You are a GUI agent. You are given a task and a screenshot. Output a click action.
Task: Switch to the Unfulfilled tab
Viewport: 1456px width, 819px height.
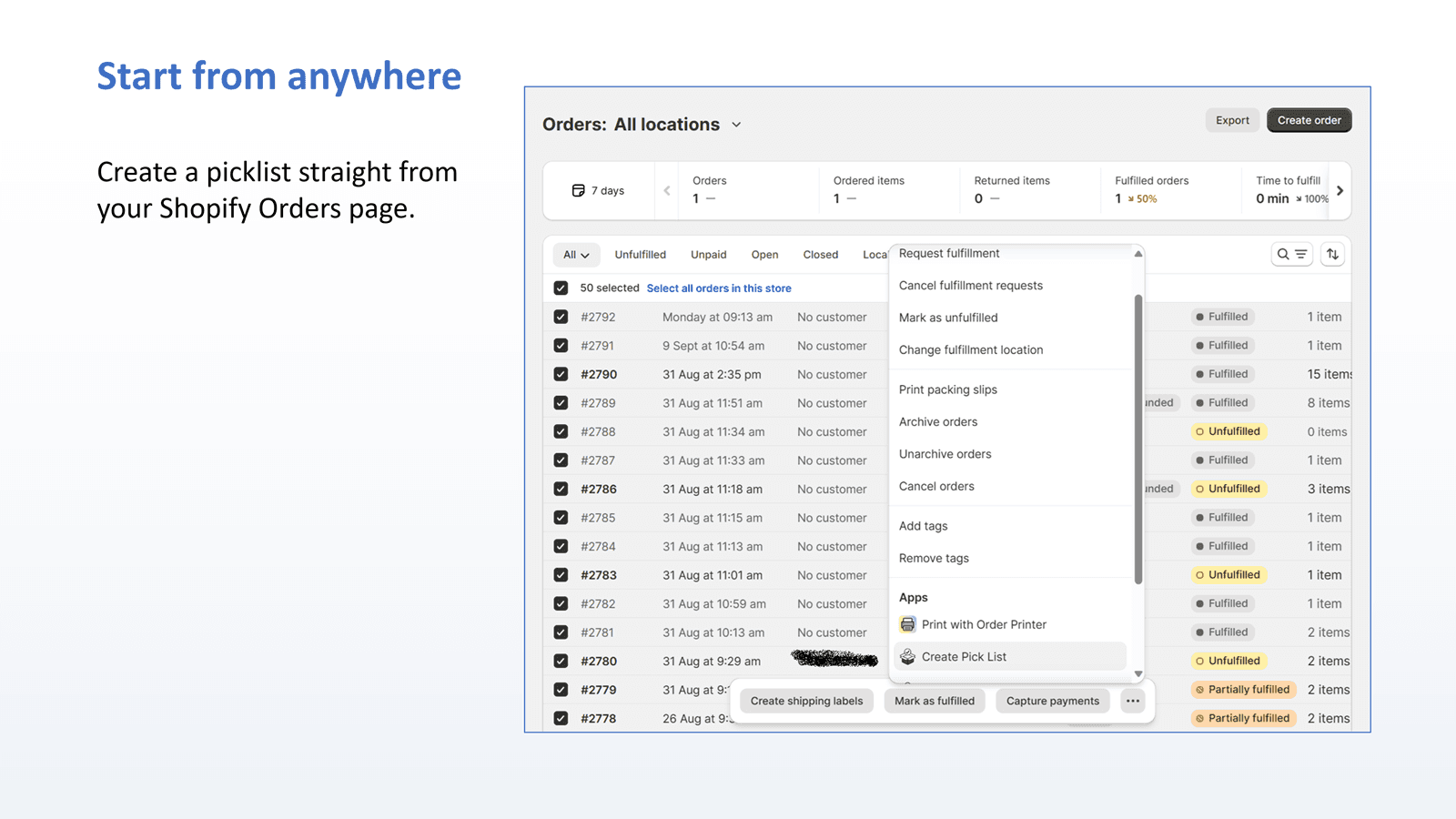point(641,255)
